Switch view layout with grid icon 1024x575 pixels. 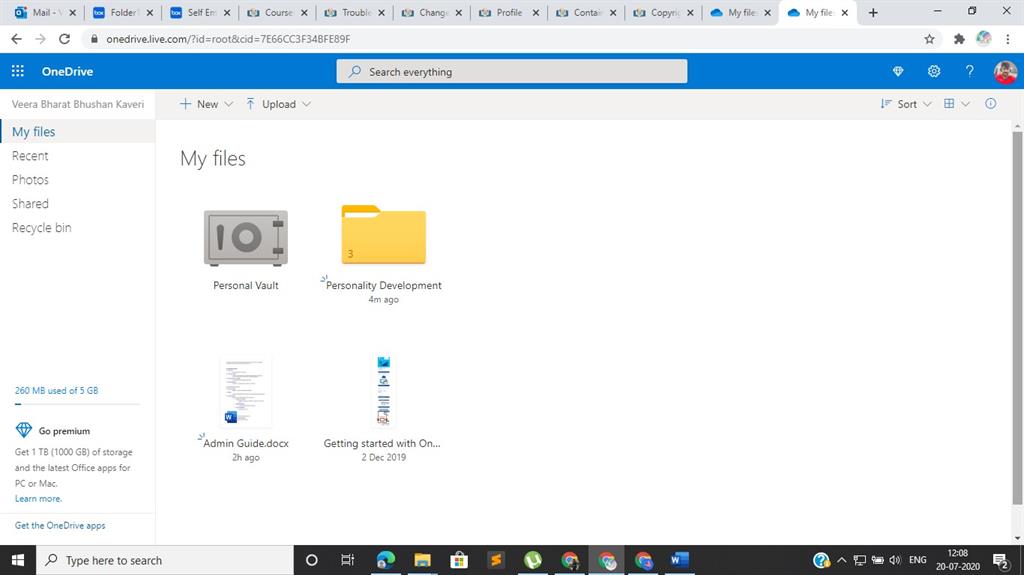pyautogui.click(x=949, y=103)
